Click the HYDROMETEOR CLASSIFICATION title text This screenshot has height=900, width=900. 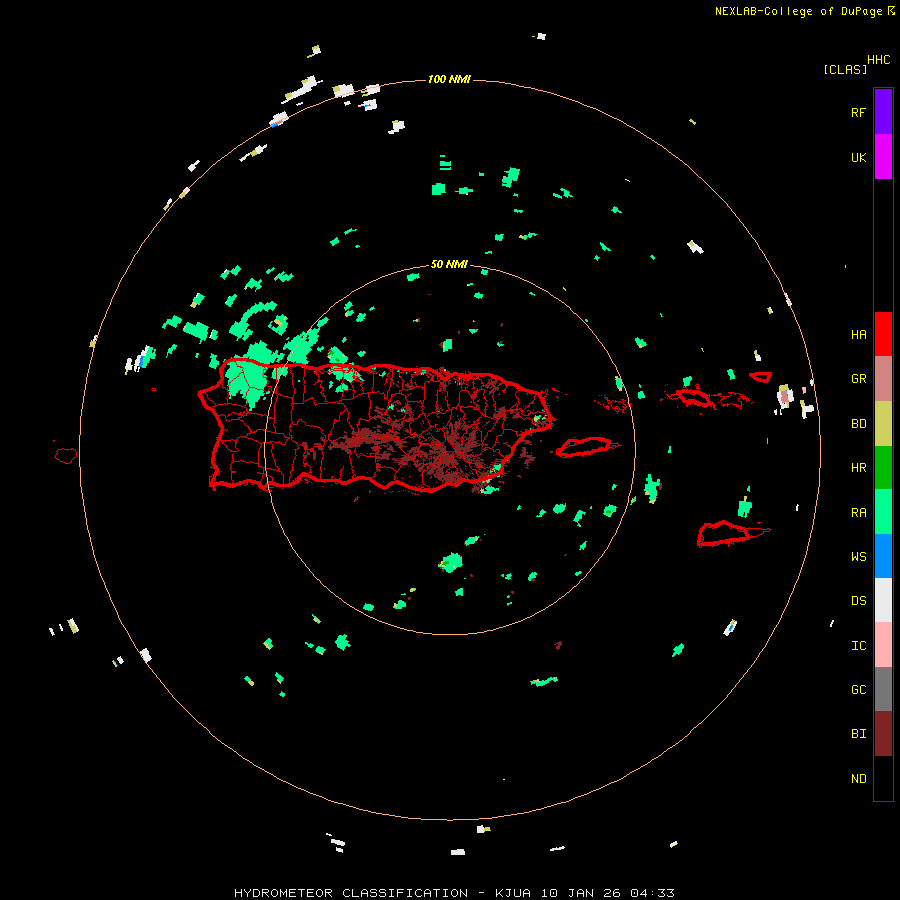[351, 893]
